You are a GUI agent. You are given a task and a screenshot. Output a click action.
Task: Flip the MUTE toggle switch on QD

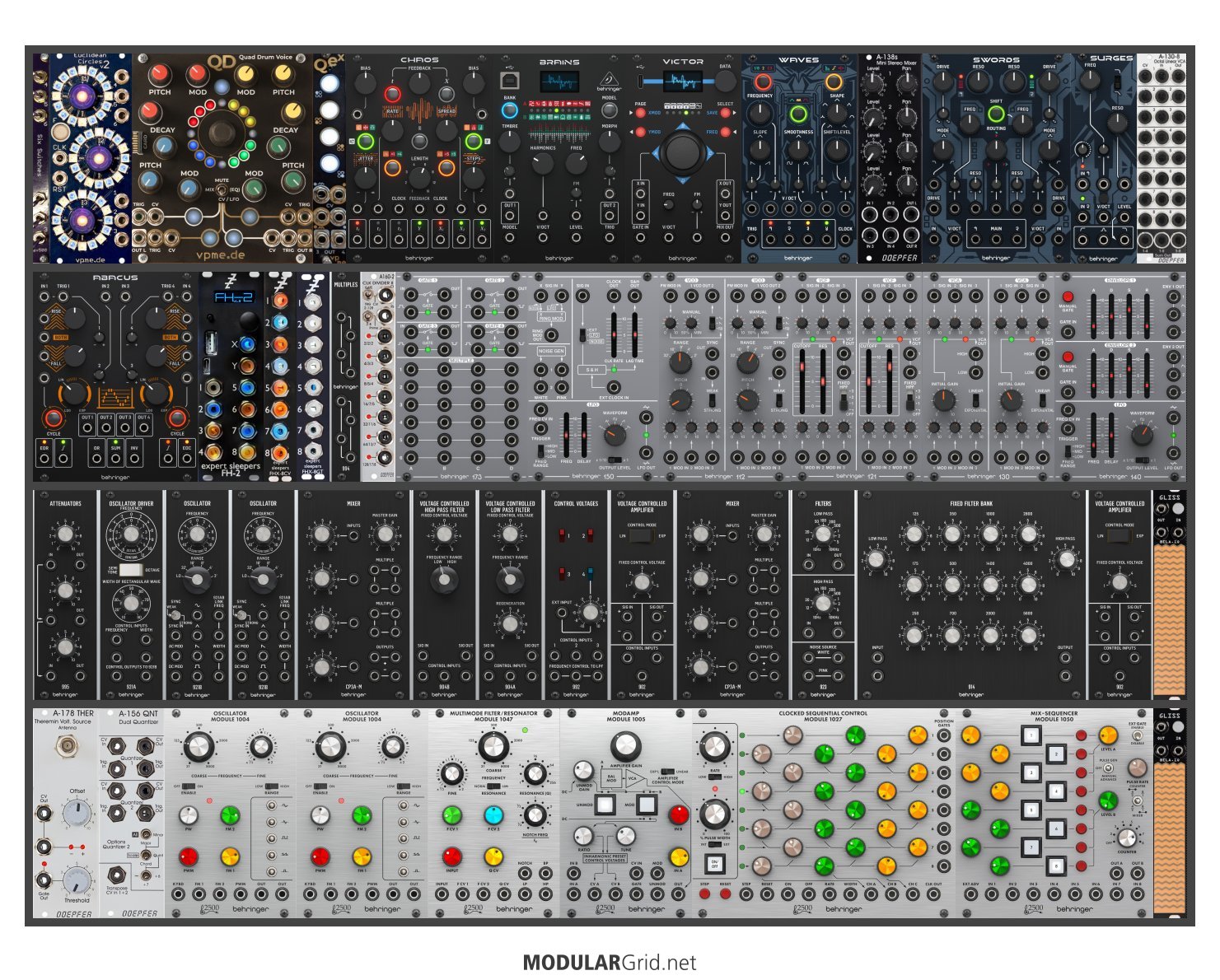click(x=222, y=189)
